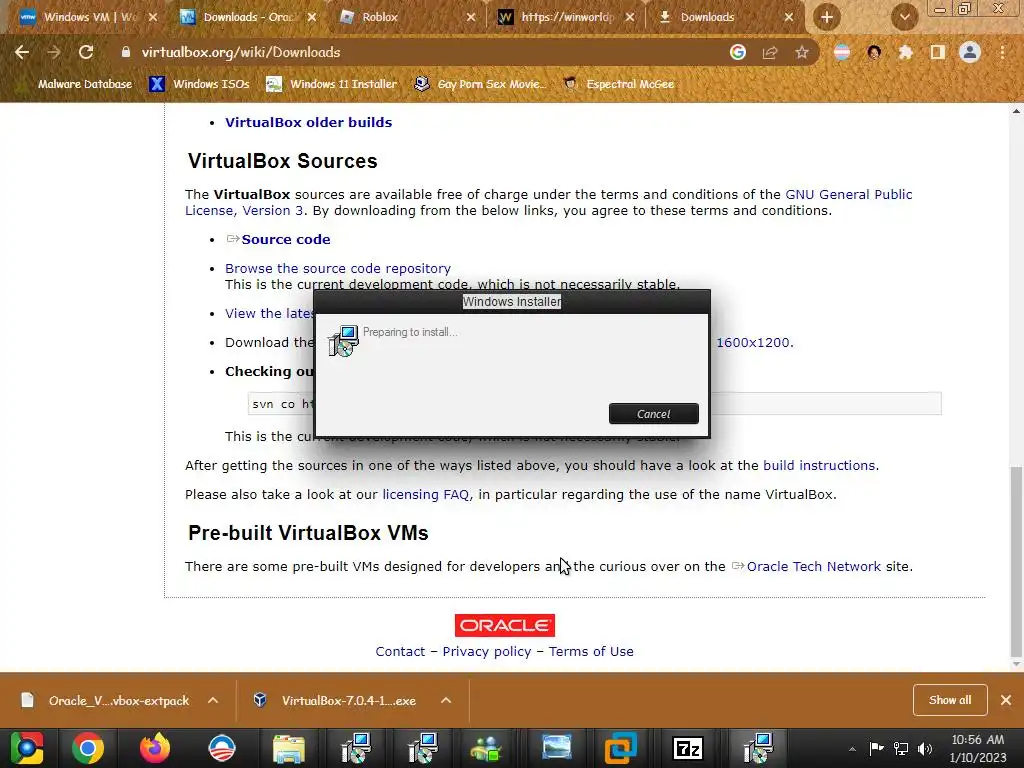Open the network tray icon
1024x768 pixels.
(x=901, y=749)
